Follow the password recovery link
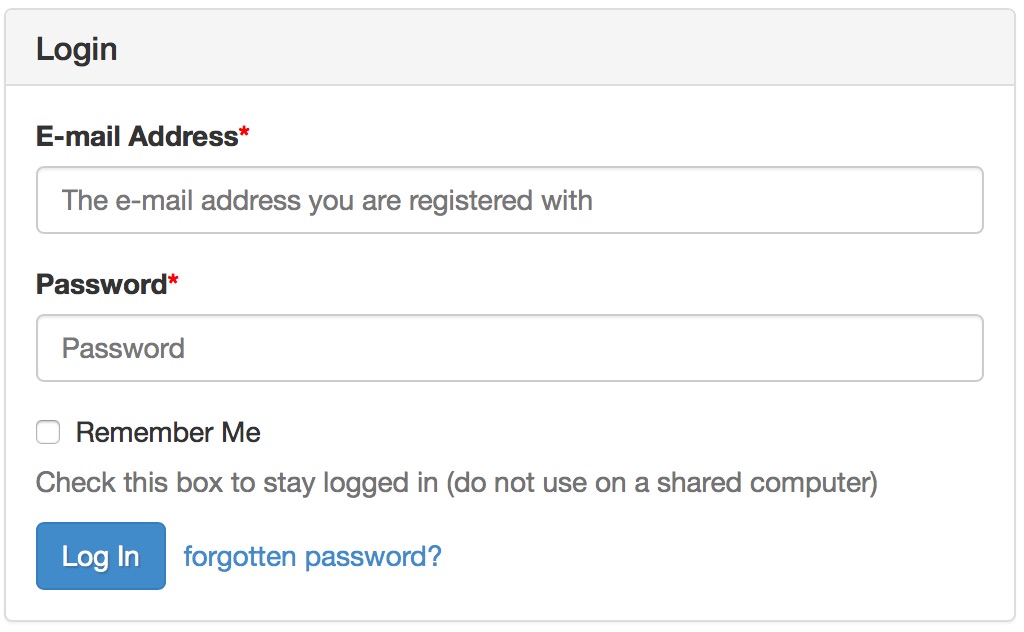 (312, 556)
